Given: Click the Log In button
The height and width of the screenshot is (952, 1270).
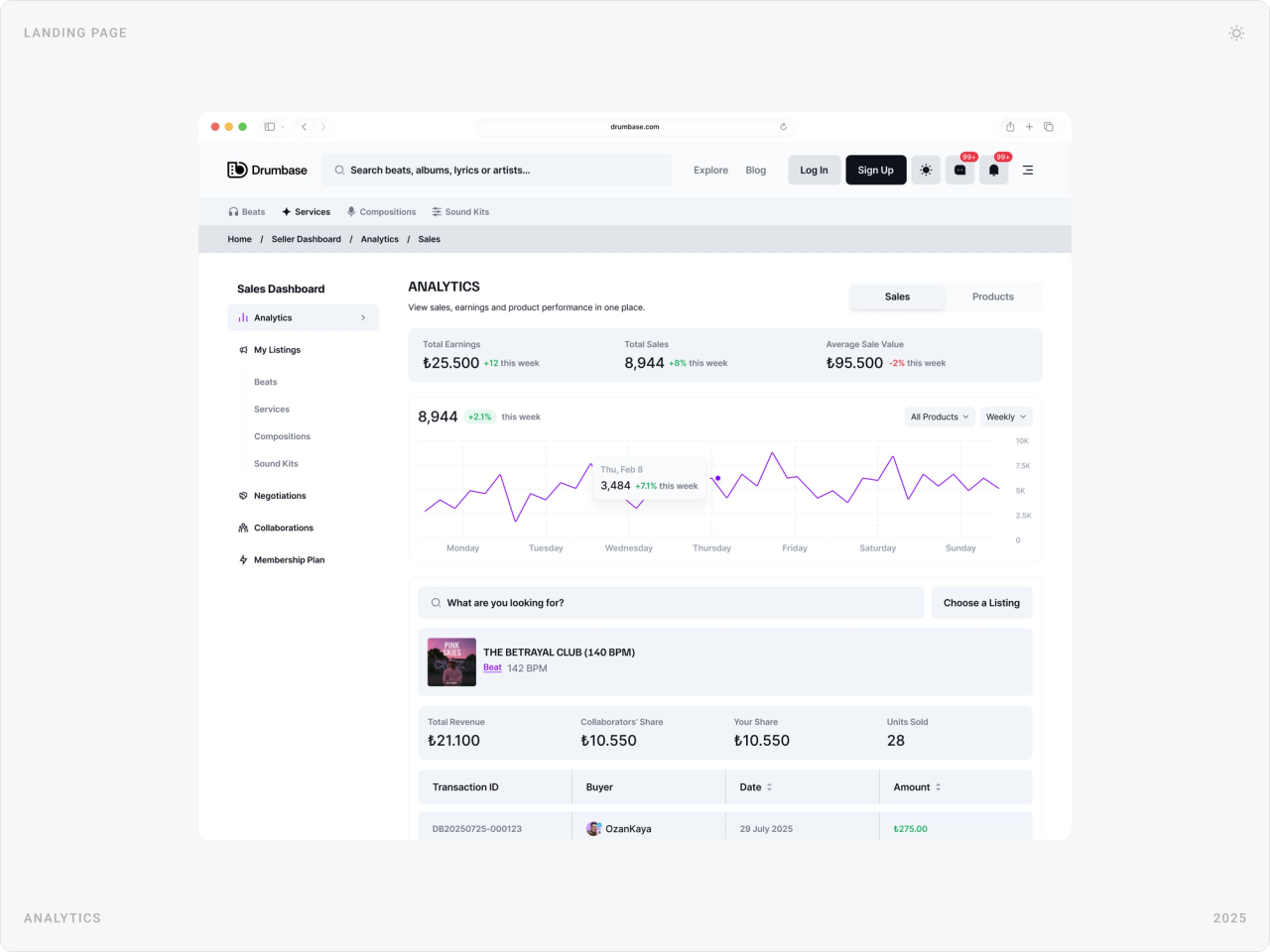Looking at the screenshot, I should 815,170.
